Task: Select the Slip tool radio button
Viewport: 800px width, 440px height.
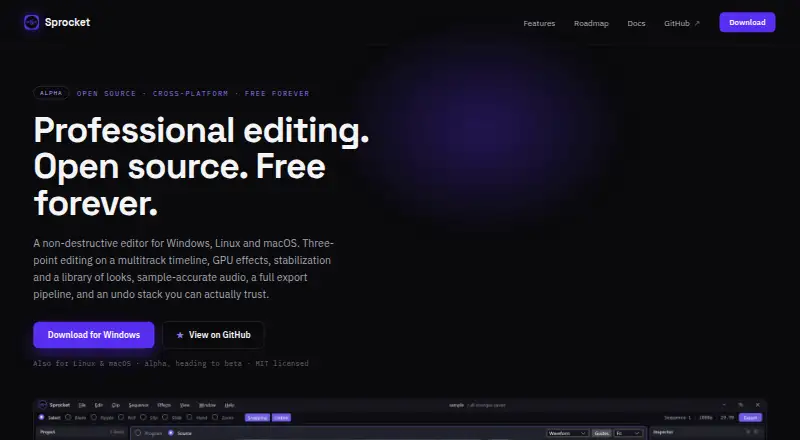Action: [143, 417]
